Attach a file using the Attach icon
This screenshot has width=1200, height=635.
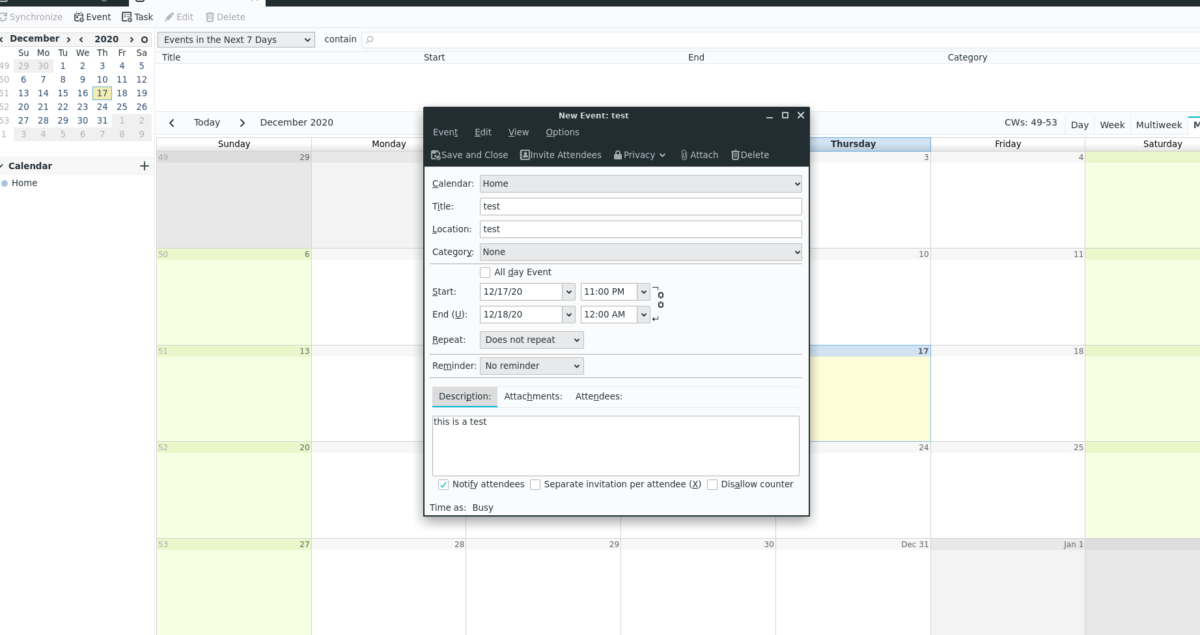point(699,154)
